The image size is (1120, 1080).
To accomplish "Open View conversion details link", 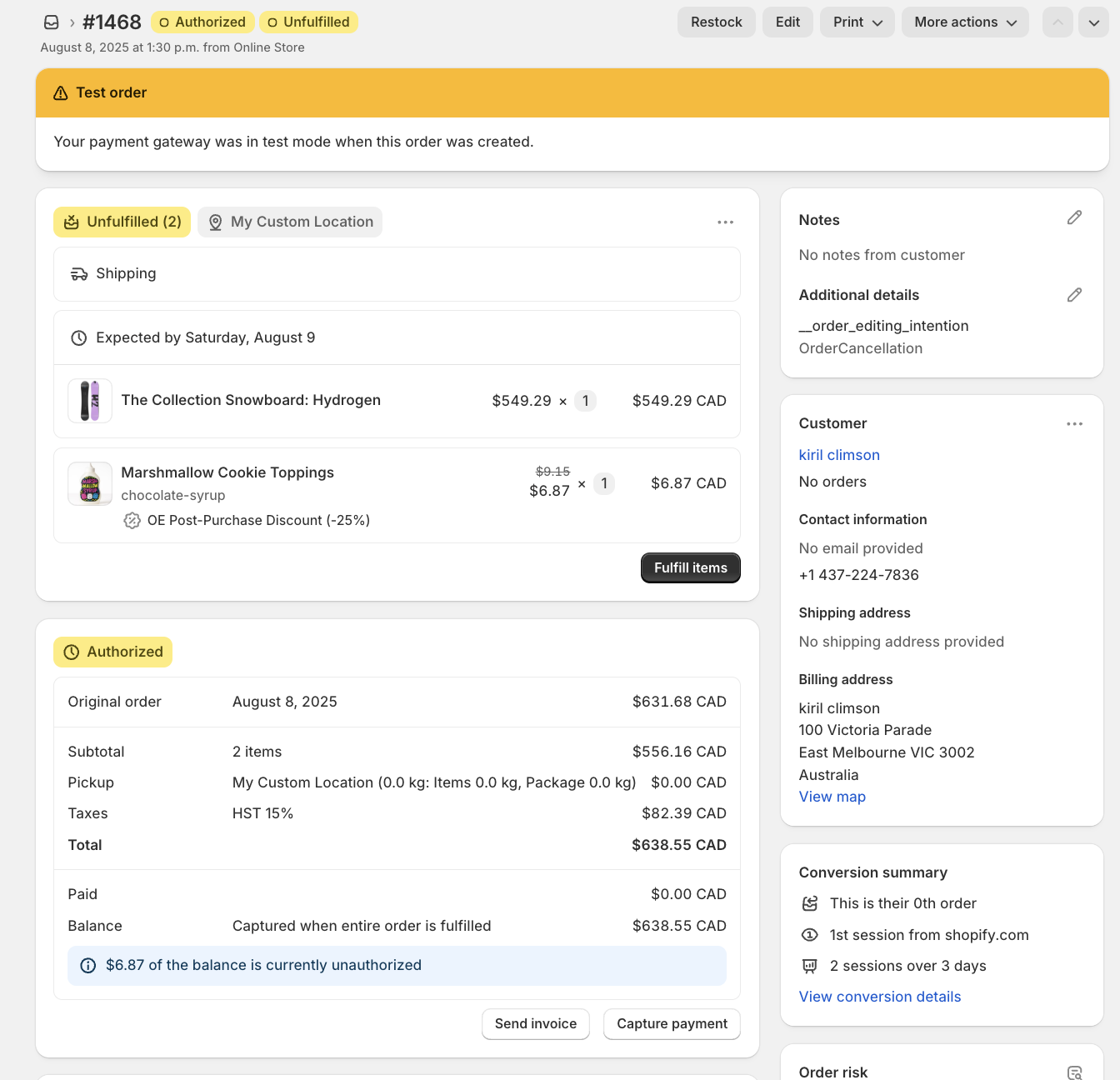I will [879, 997].
